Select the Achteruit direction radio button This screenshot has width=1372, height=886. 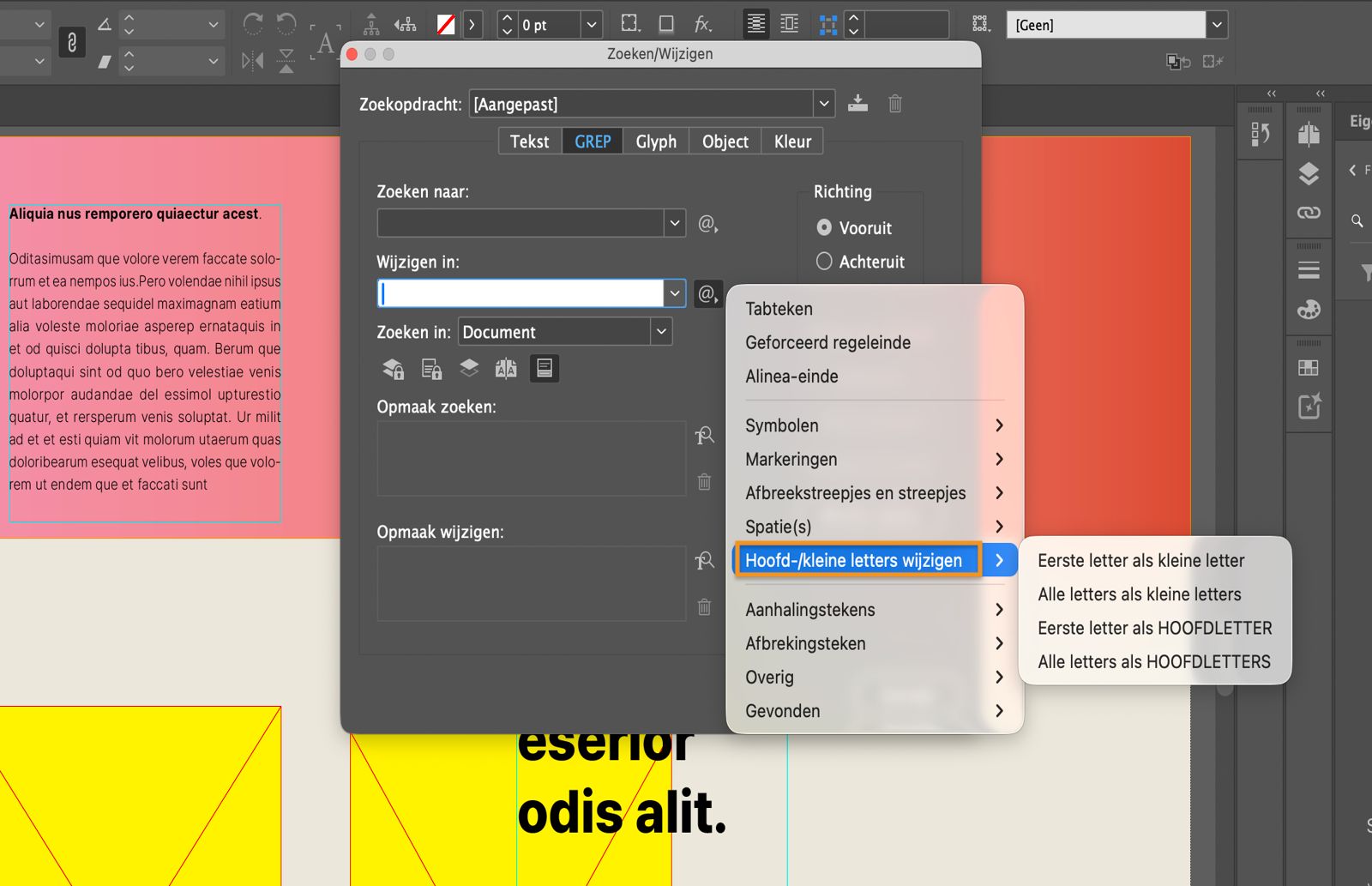click(824, 261)
